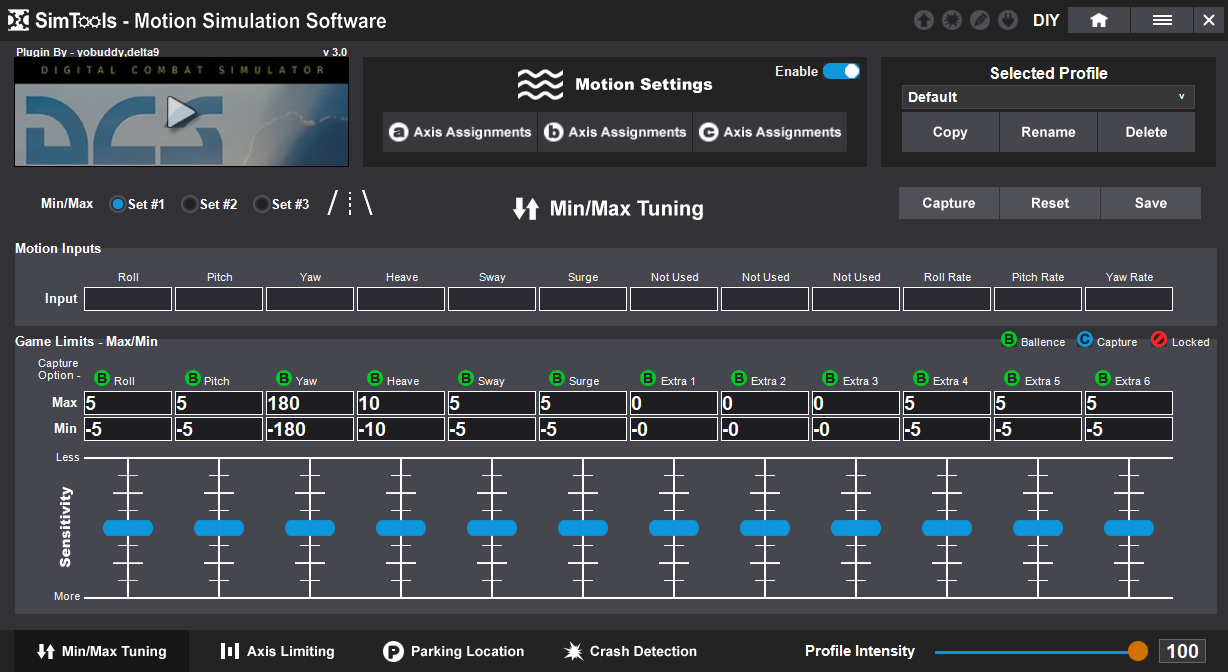1228x672 pixels.
Task: Expand the Selected Profile dropdown
Action: 1048,97
